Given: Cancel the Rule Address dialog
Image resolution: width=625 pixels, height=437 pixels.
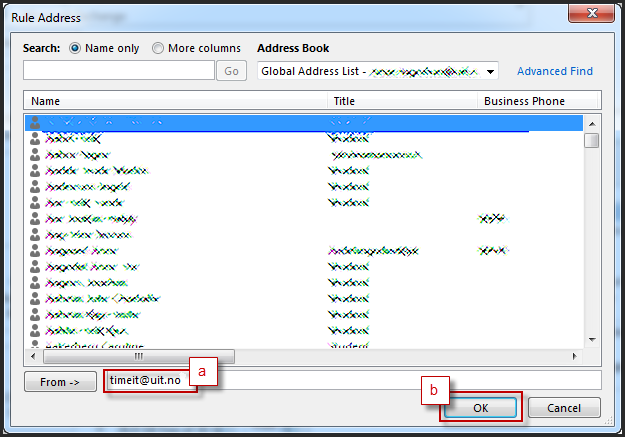Looking at the screenshot, I should coord(564,407).
